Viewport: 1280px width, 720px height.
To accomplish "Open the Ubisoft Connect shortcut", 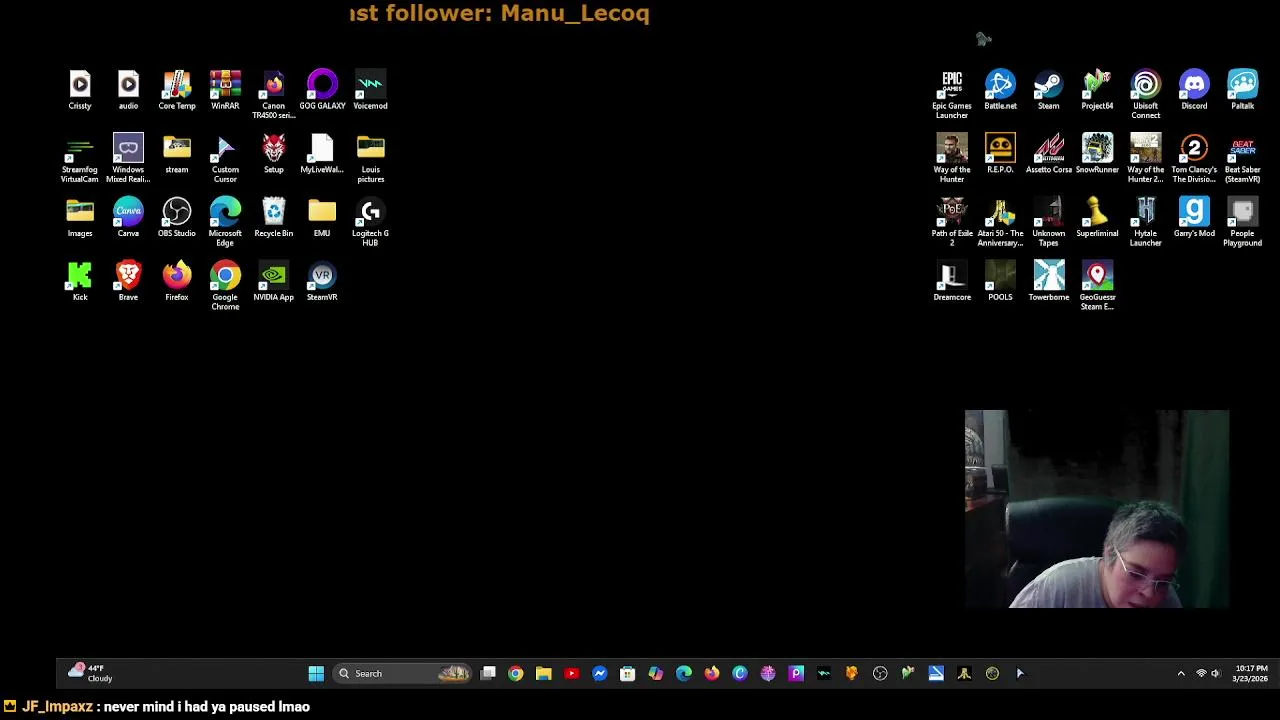I will click(x=1146, y=94).
